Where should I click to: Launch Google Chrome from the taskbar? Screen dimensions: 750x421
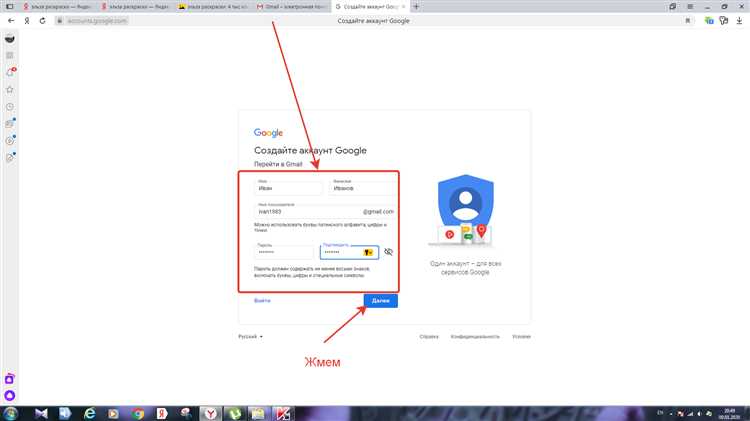click(x=138, y=413)
